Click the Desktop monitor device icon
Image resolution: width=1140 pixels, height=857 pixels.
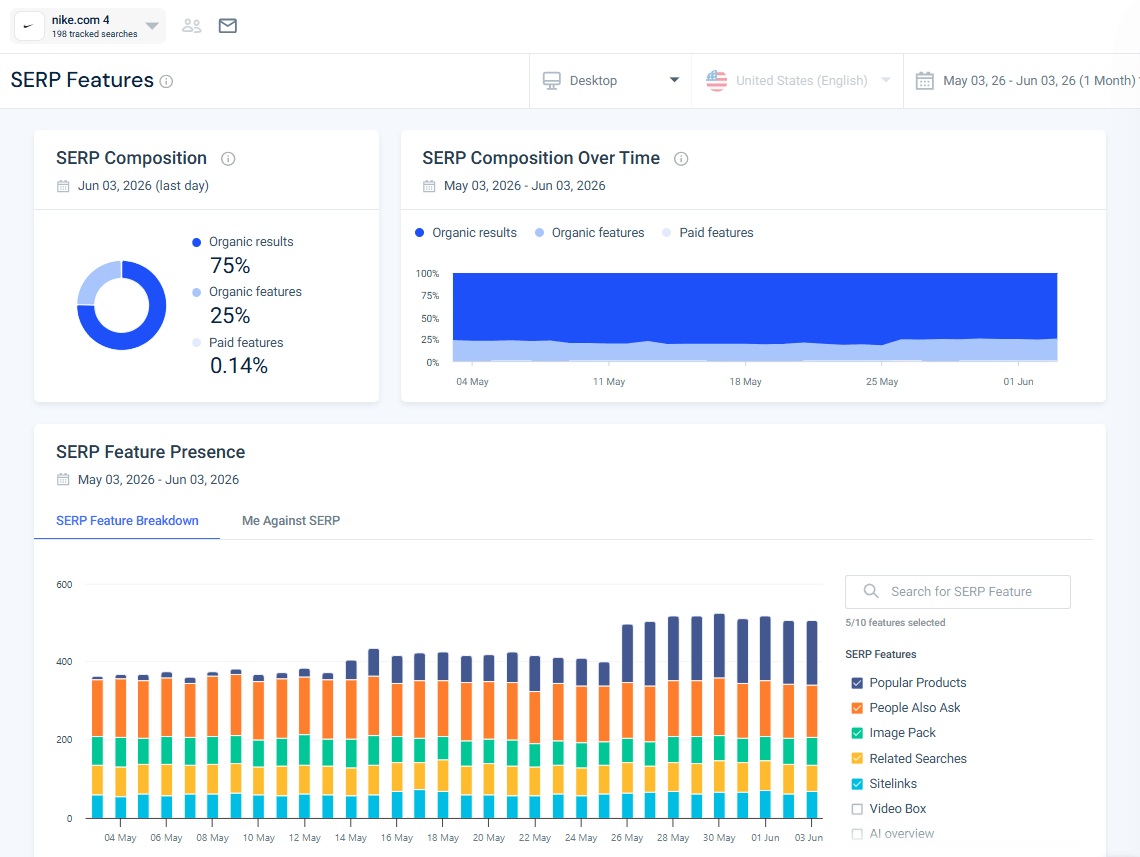552,81
